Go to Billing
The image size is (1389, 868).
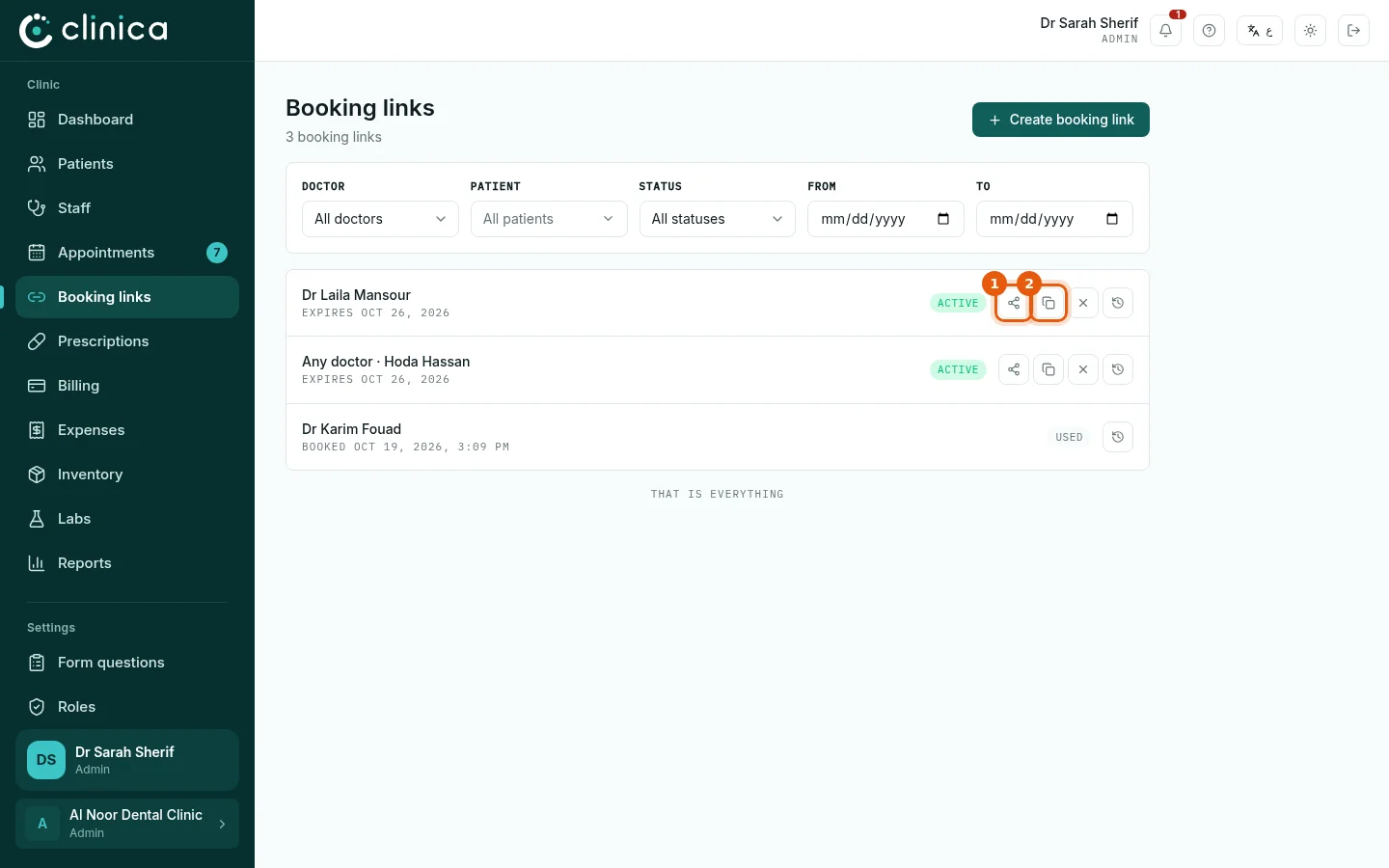[127, 386]
